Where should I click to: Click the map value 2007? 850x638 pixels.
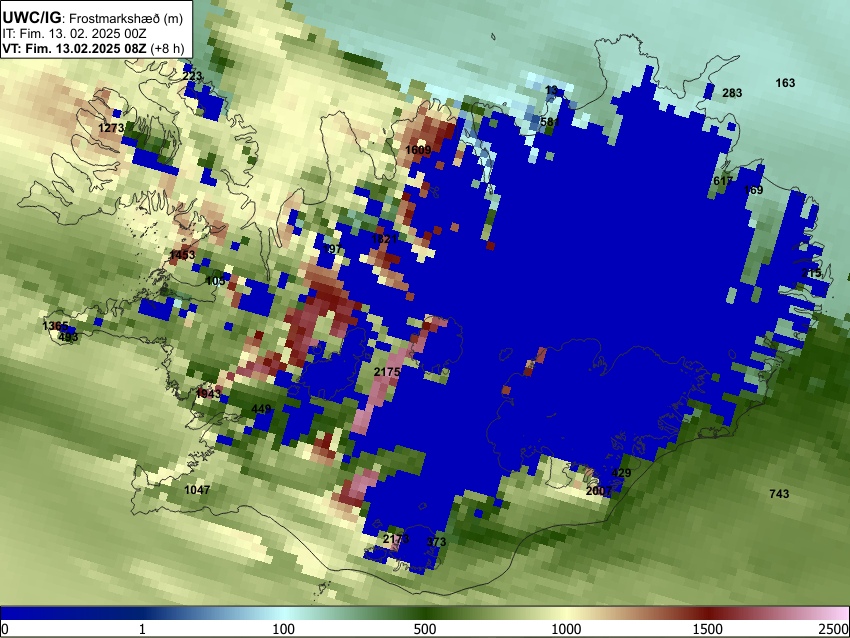click(x=599, y=491)
